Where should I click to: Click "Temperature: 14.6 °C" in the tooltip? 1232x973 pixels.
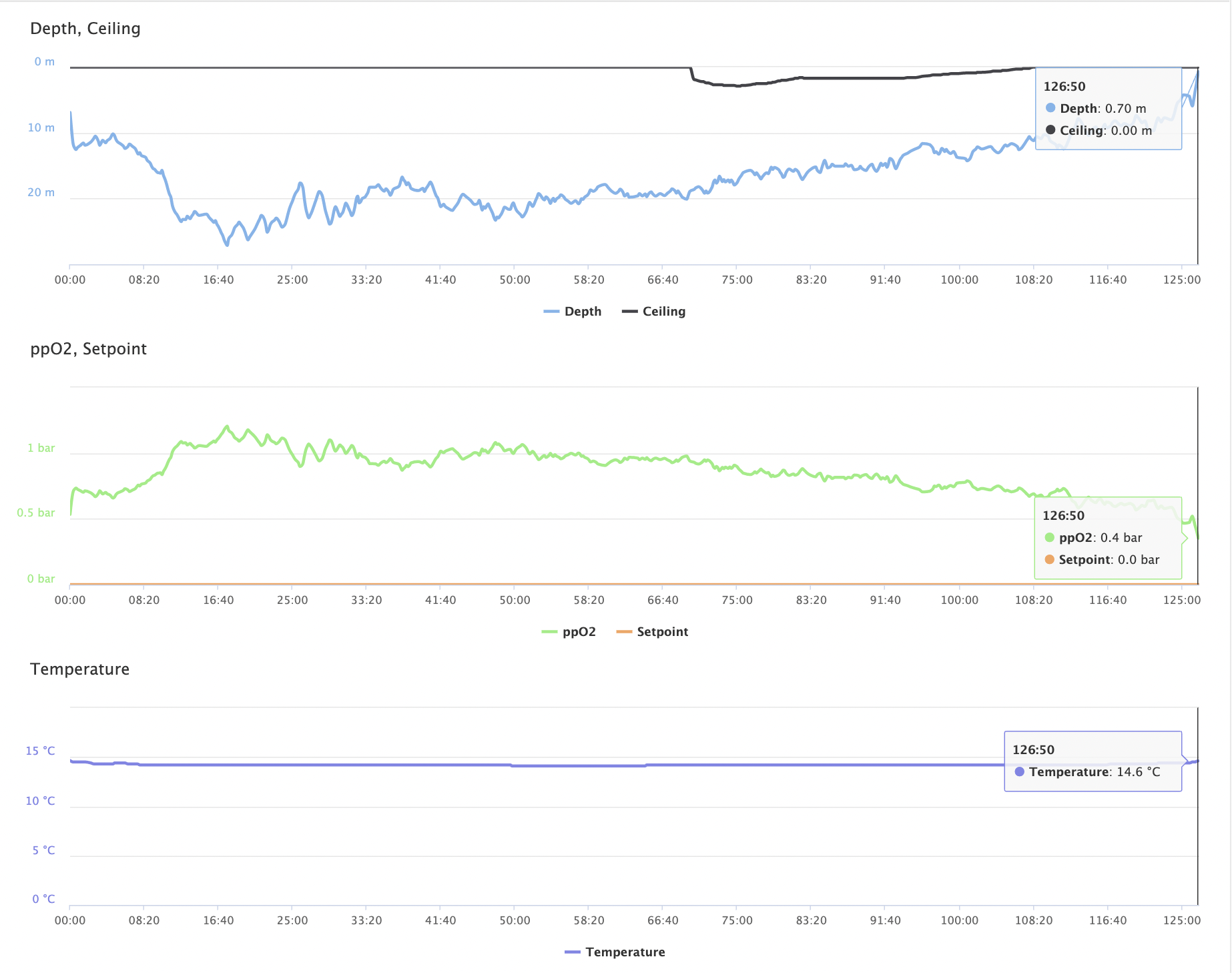pos(1087,771)
